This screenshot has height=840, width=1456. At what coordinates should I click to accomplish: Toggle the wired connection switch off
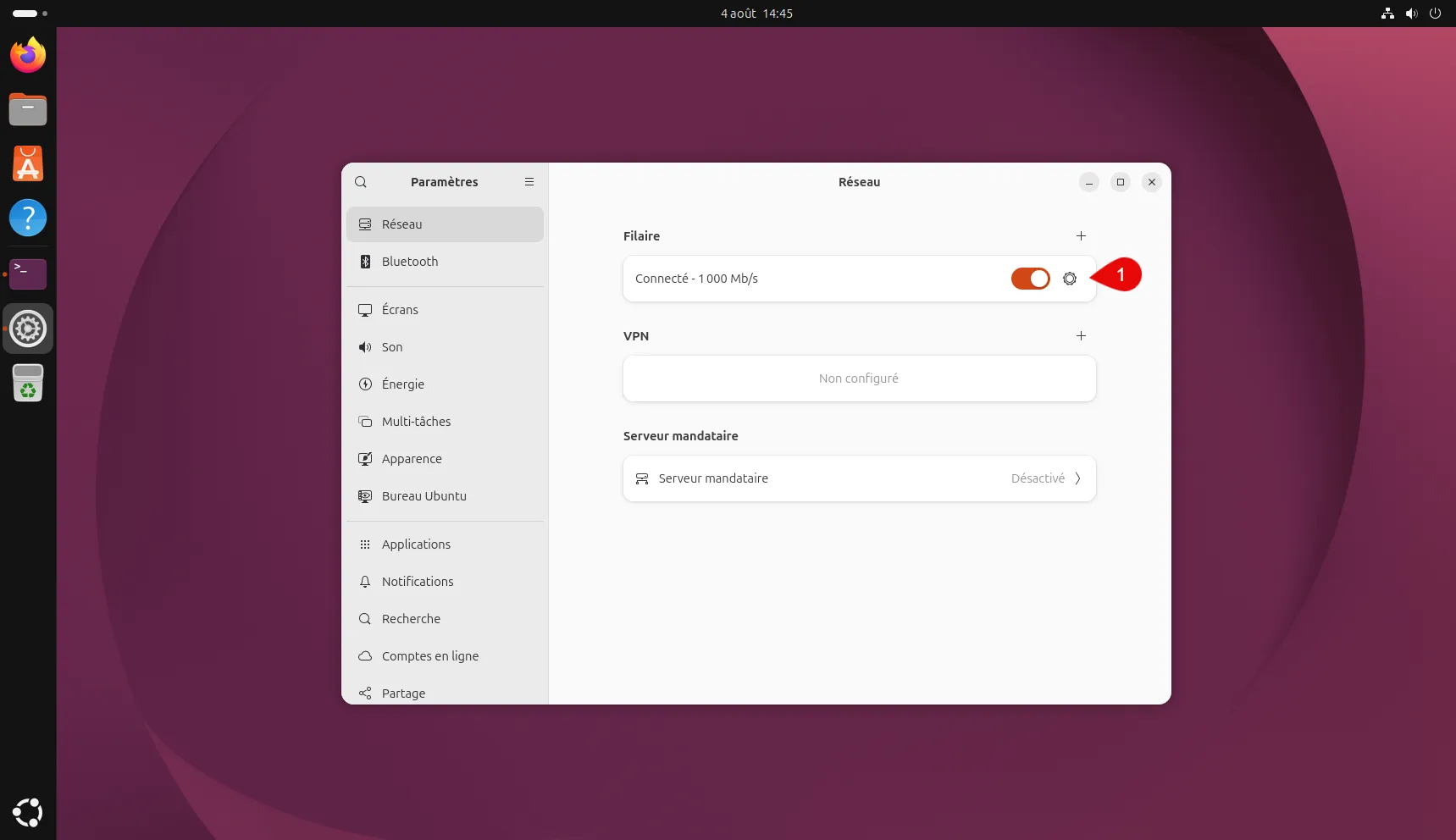[1031, 279]
